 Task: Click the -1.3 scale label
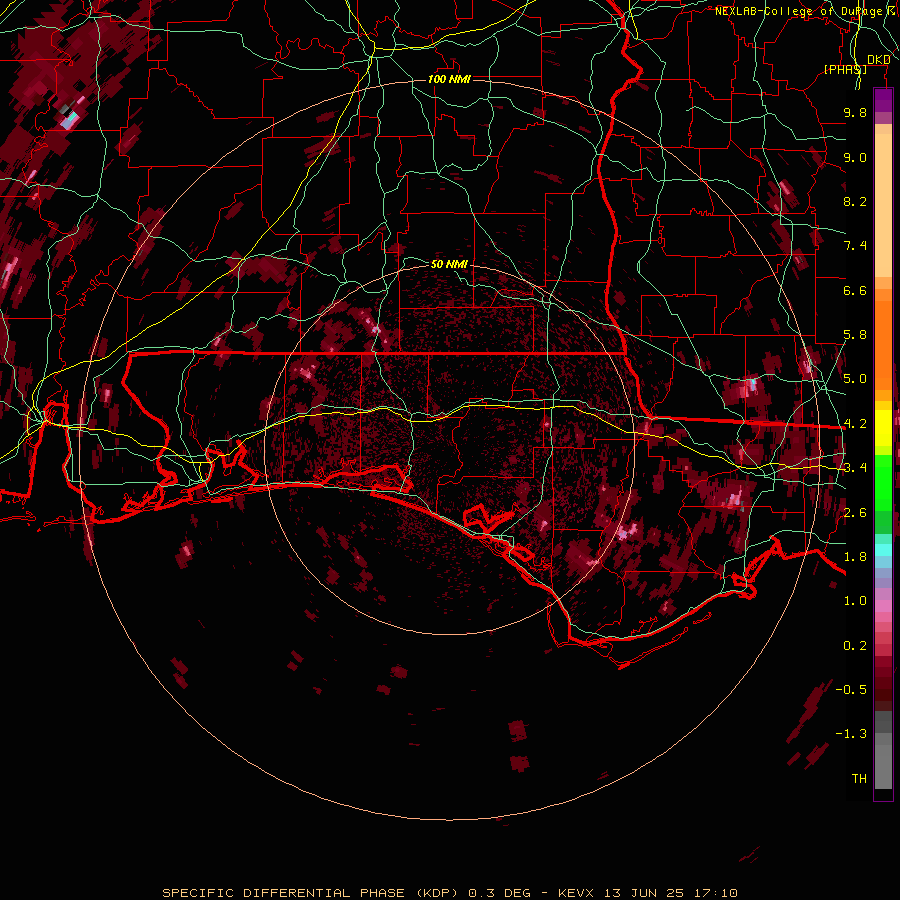851,734
